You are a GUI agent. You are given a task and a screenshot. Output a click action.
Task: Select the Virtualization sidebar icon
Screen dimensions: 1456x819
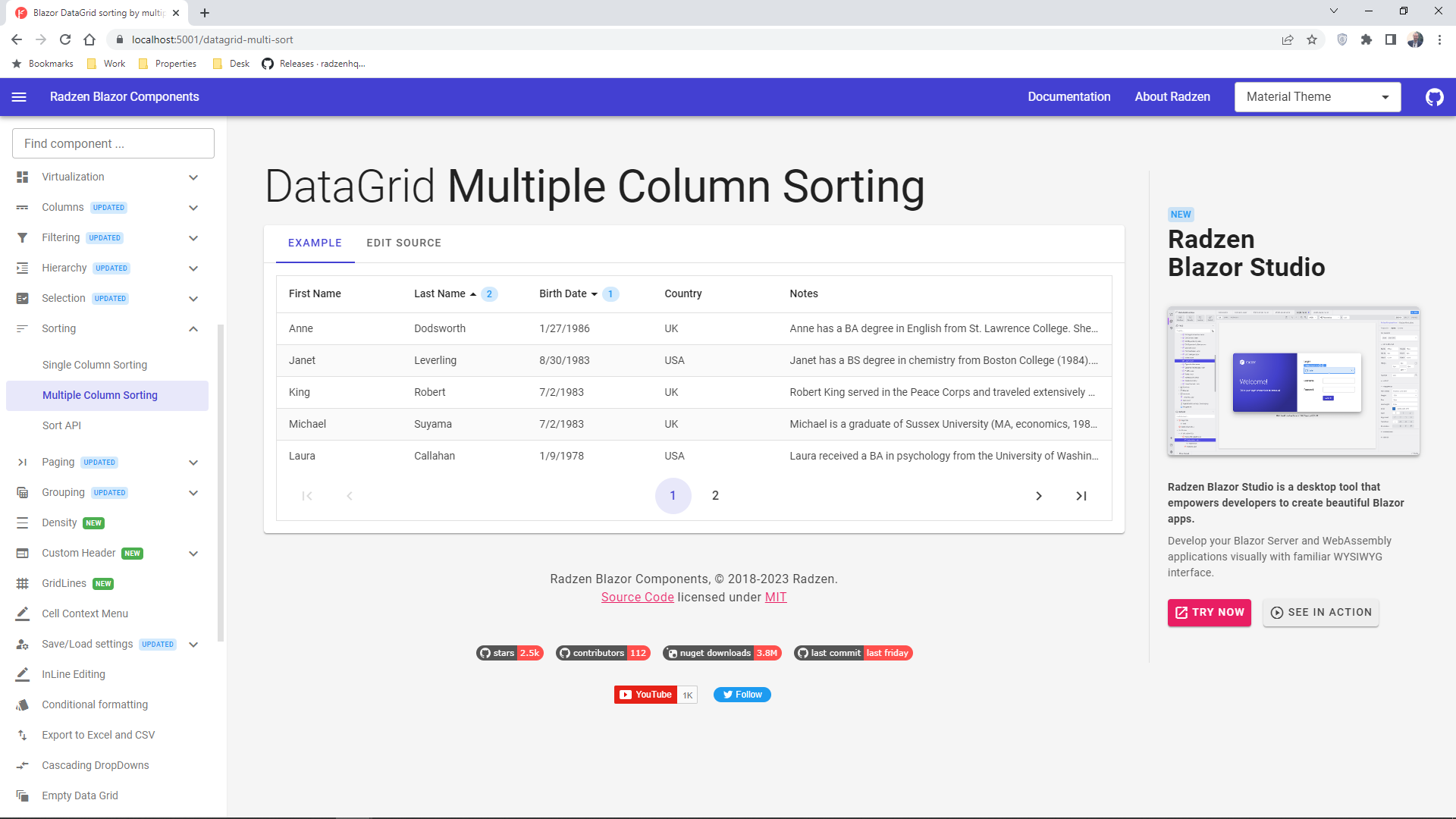(x=22, y=177)
